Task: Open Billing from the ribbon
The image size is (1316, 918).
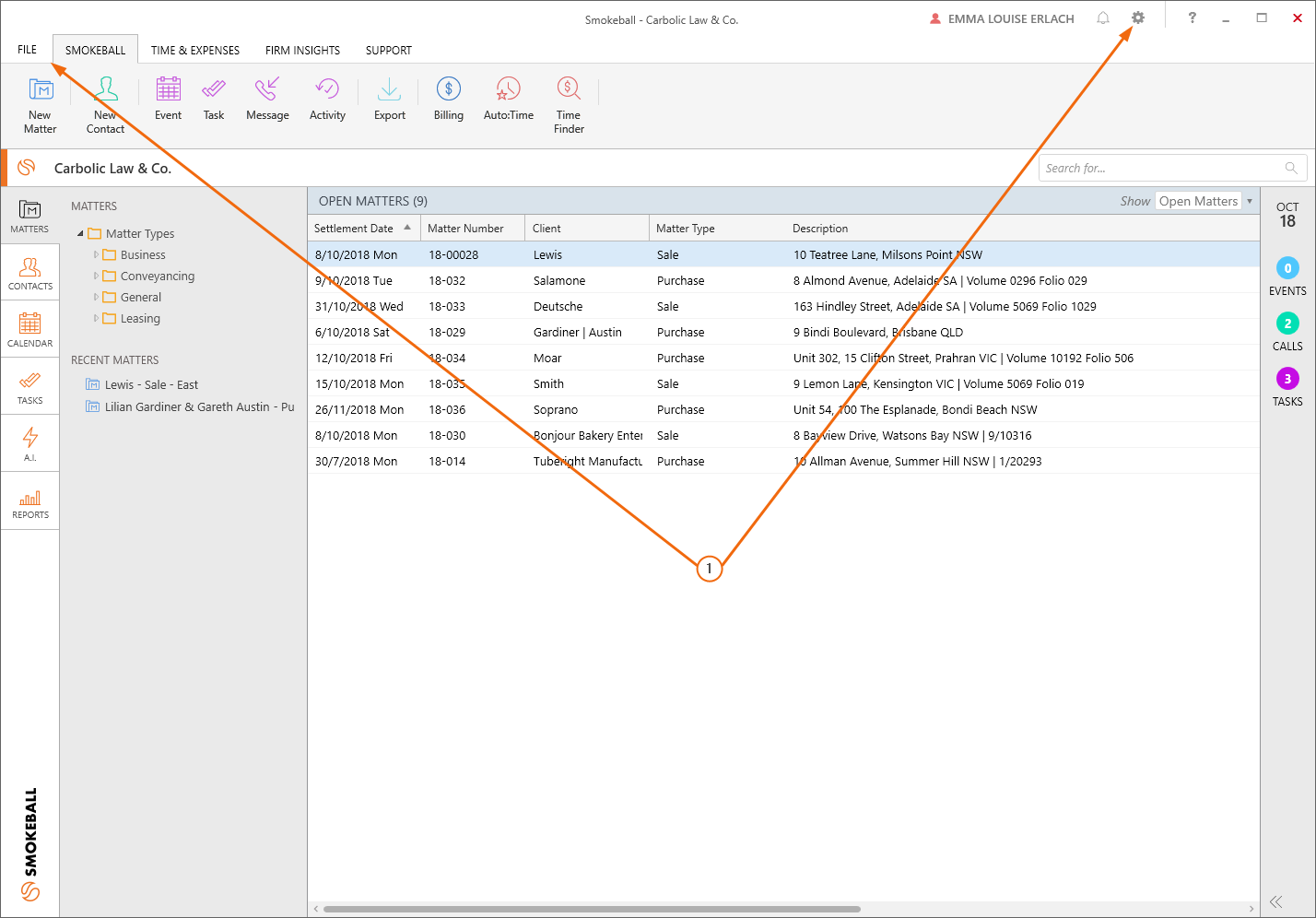Action: tap(449, 90)
